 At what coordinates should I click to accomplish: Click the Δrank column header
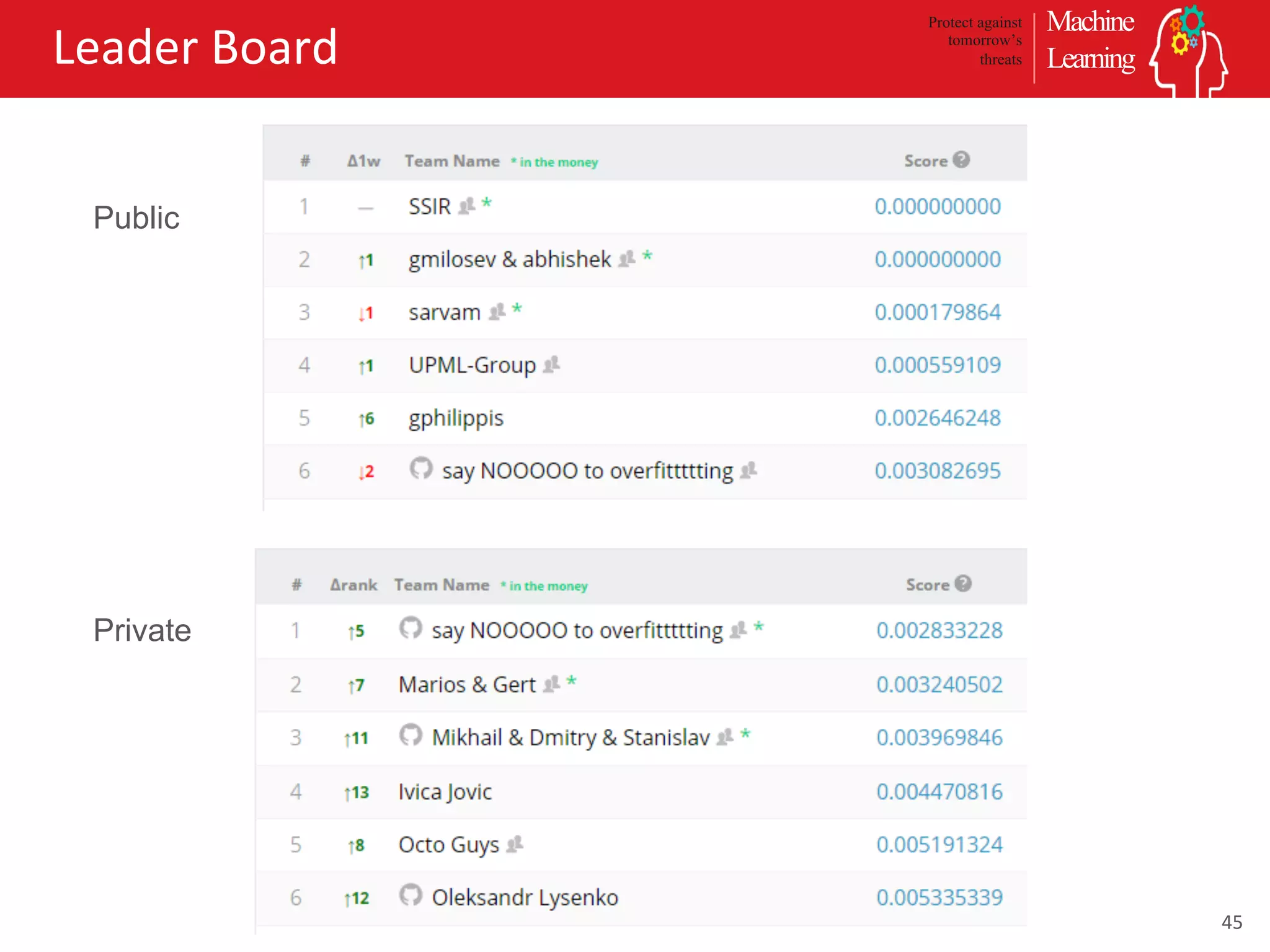353,585
